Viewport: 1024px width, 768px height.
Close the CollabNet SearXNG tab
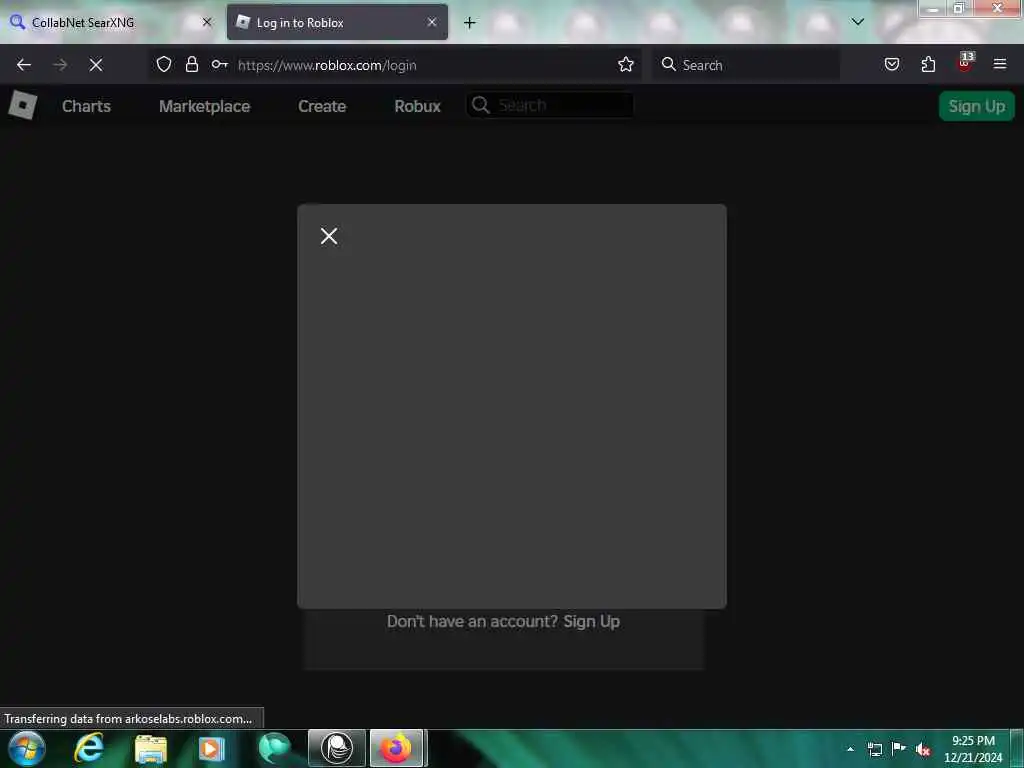coord(207,22)
